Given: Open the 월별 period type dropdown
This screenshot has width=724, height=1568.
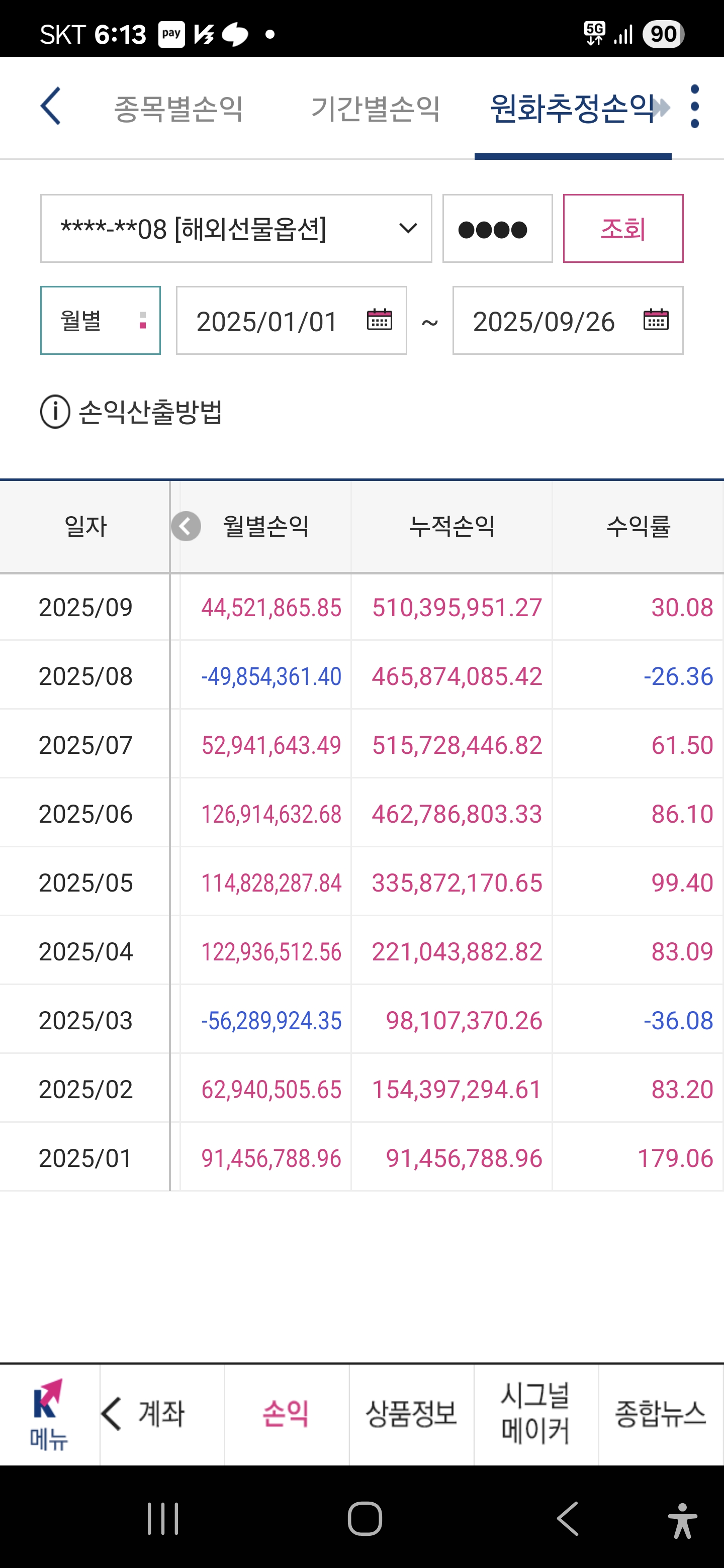Looking at the screenshot, I should coord(101,321).
